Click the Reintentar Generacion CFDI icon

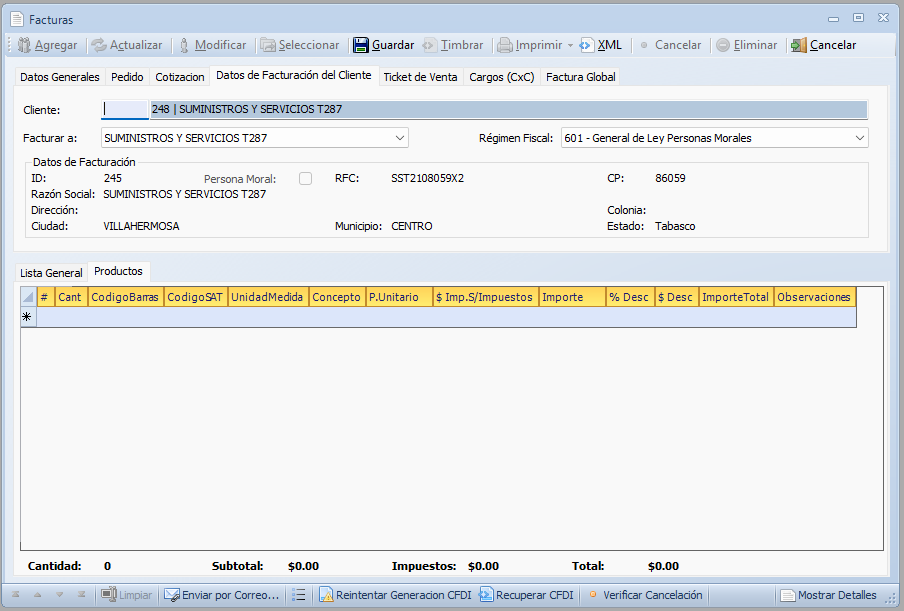(x=326, y=595)
